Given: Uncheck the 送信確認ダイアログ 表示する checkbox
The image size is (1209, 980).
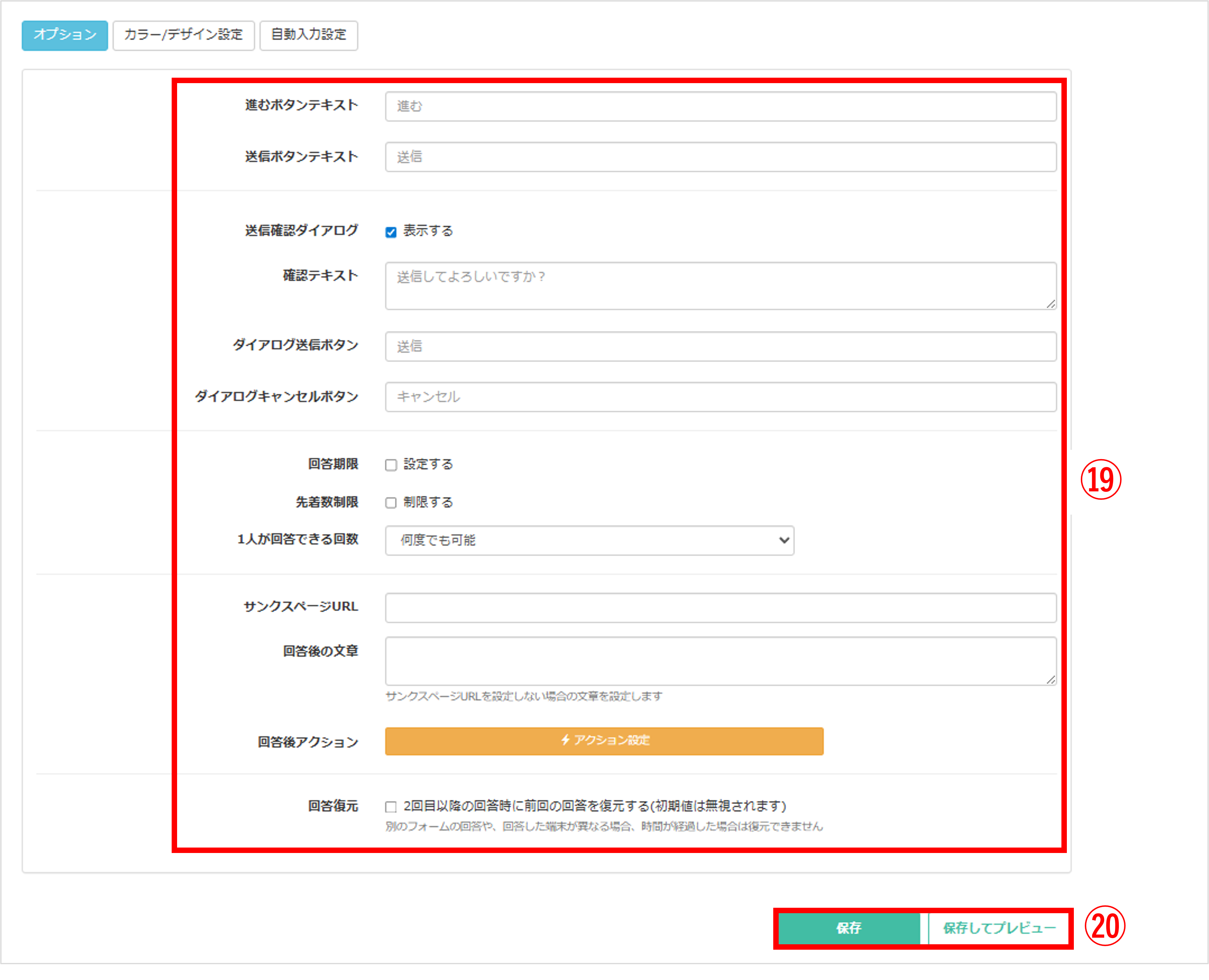Looking at the screenshot, I should [391, 232].
